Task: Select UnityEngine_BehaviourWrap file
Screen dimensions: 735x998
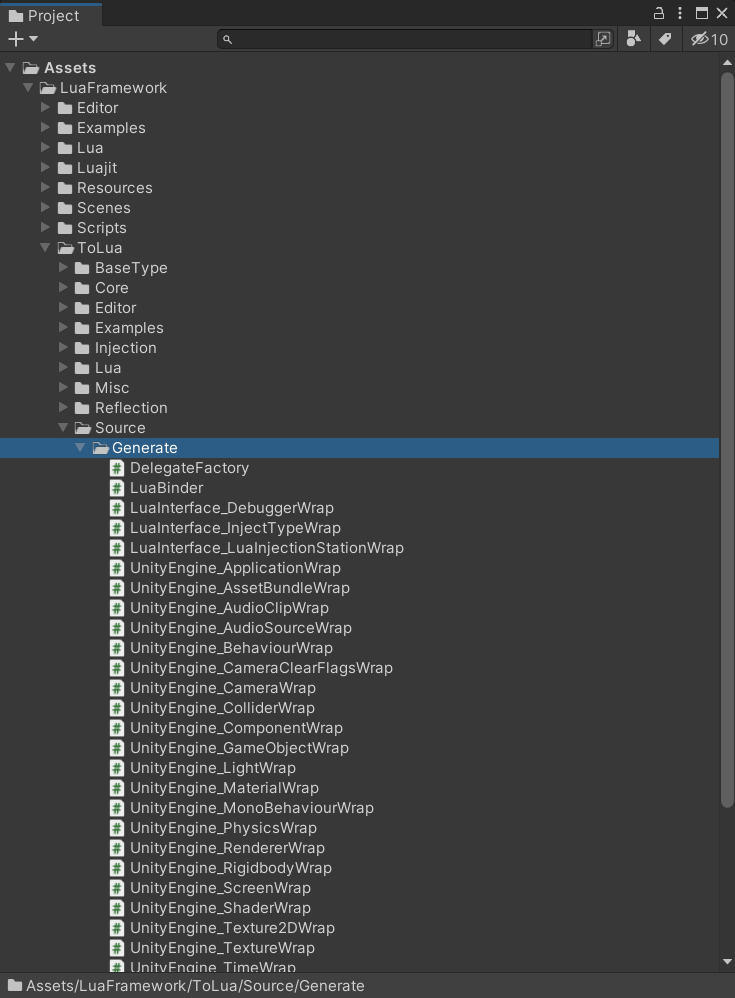Action: [x=231, y=648]
